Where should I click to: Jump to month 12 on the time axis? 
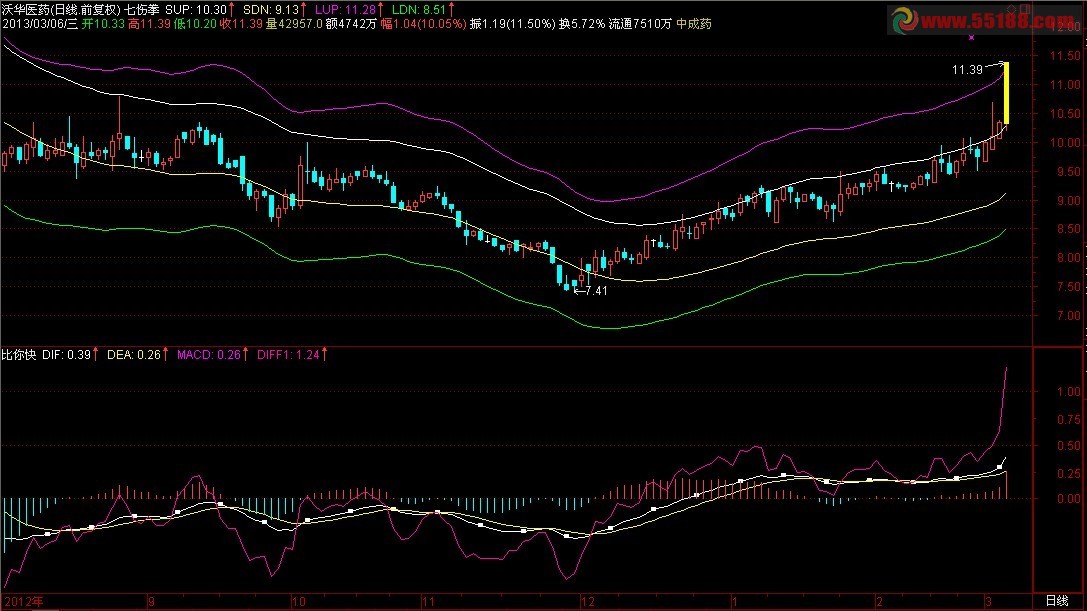pos(588,601)
